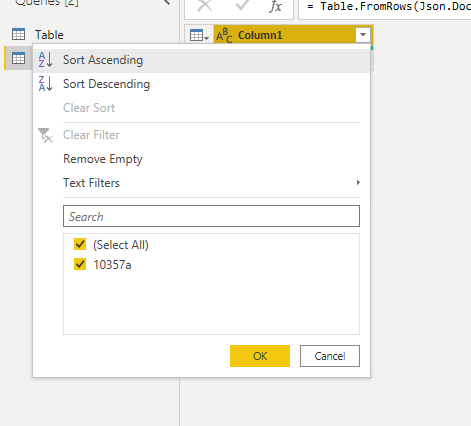
Task: Click into the filter Search box
Action: 211,216
